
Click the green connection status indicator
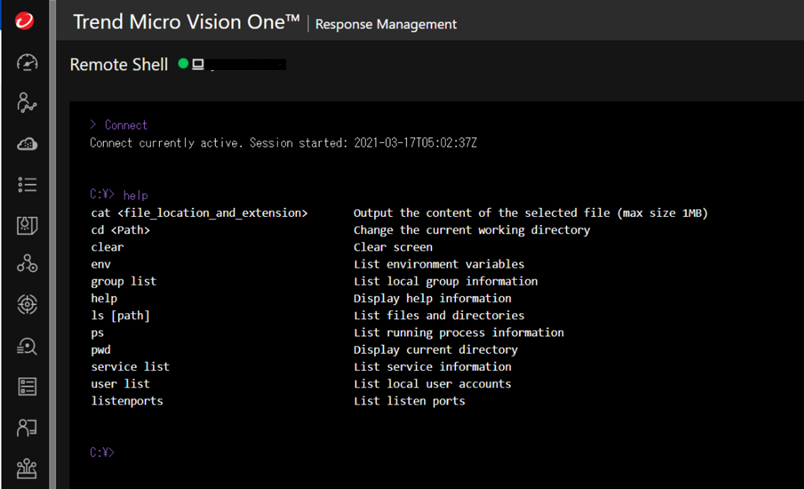tap(183, 64)
